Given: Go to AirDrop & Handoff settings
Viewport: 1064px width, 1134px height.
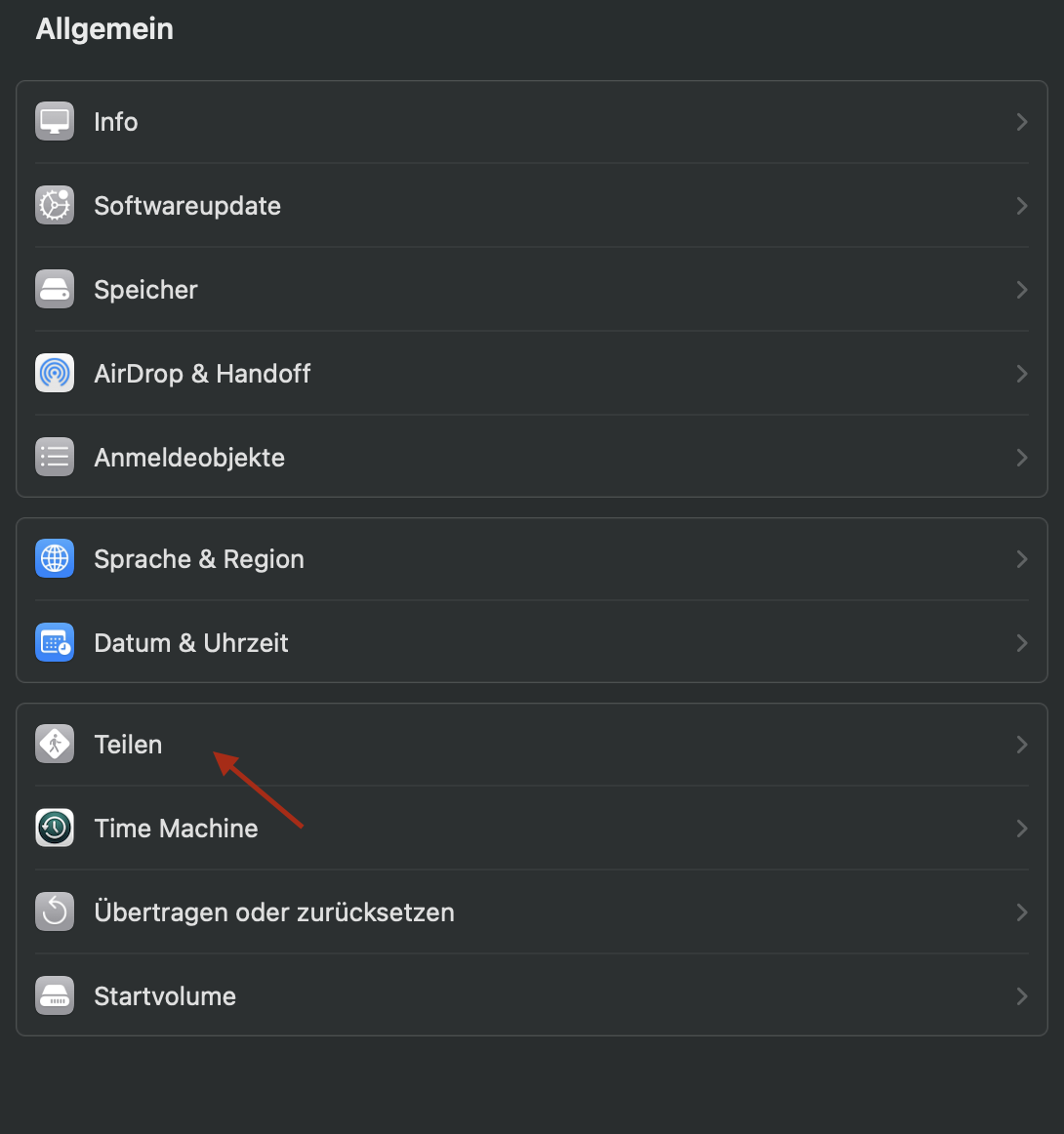Looking at the screenshot, I should coord(202,374).
